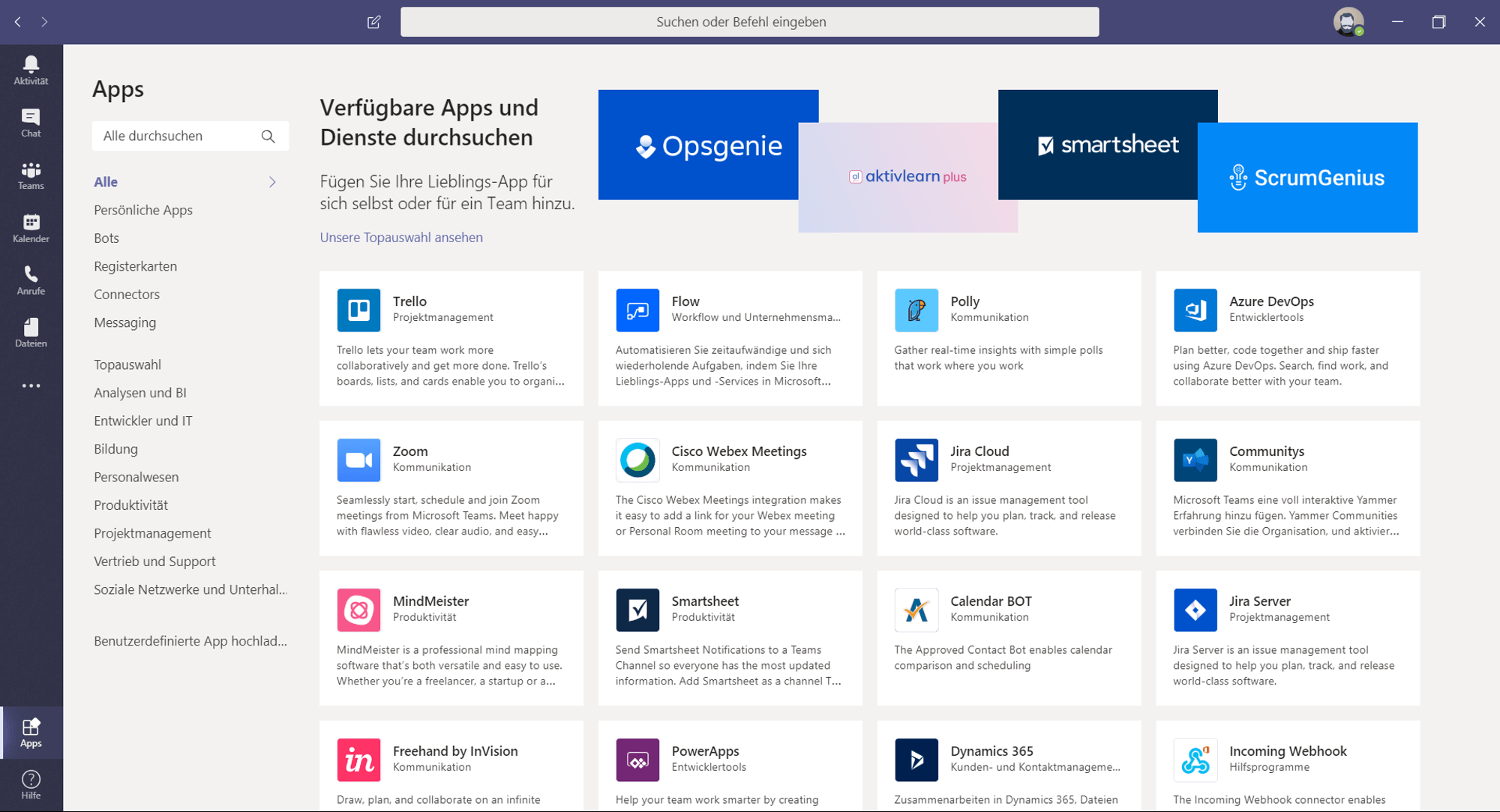Filter apps by Connectors
This screenshot has height=812, width=1500.
click(127, 295)
